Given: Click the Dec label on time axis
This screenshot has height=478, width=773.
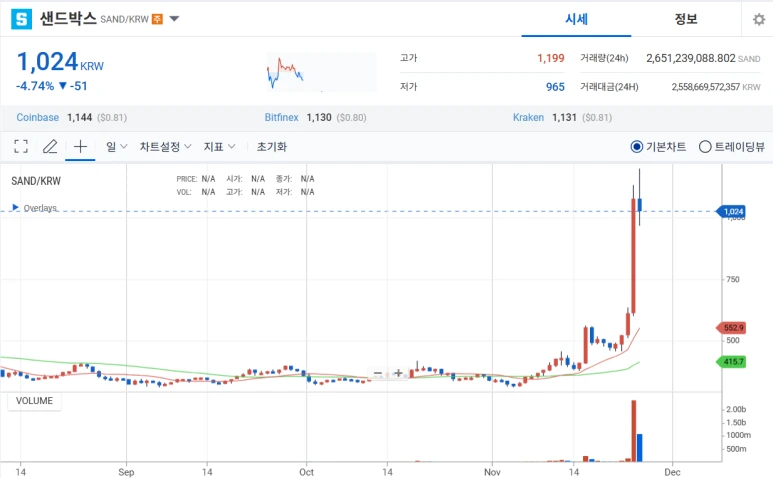Looking at the screenshot, I should pyautogui.click(x=672, y=472).
